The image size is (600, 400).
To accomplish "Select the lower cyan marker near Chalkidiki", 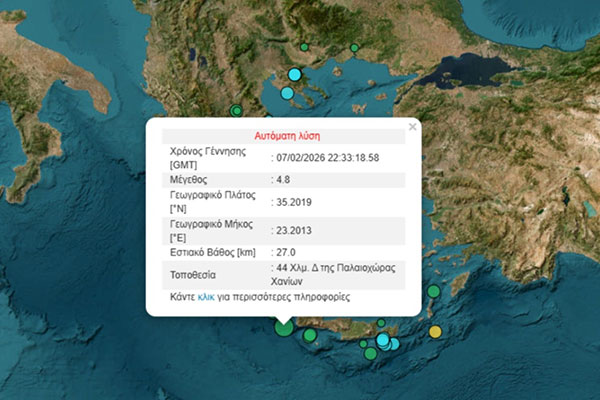I will click(x=287, y=93).
